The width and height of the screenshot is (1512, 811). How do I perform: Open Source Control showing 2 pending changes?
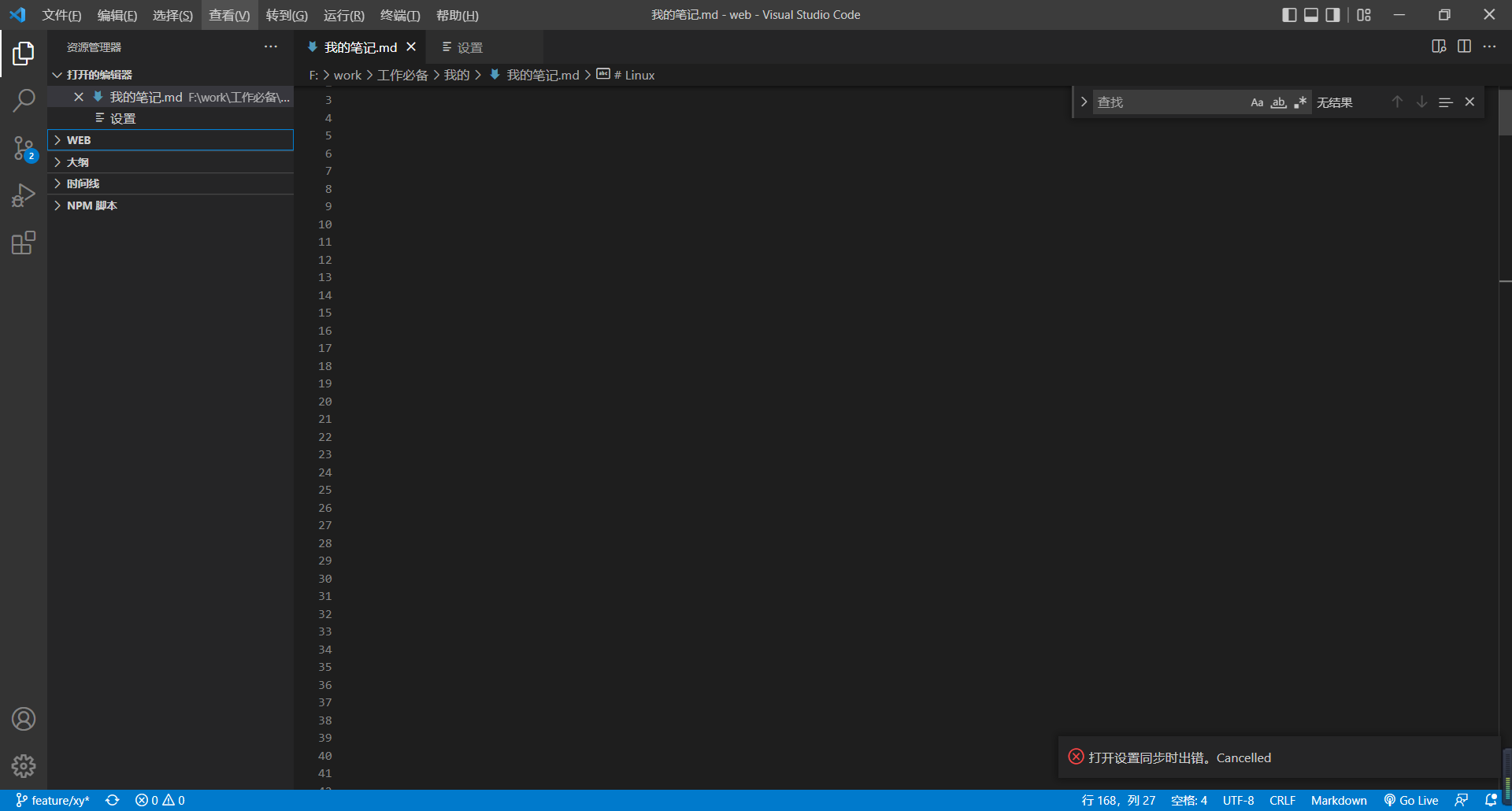24,148
